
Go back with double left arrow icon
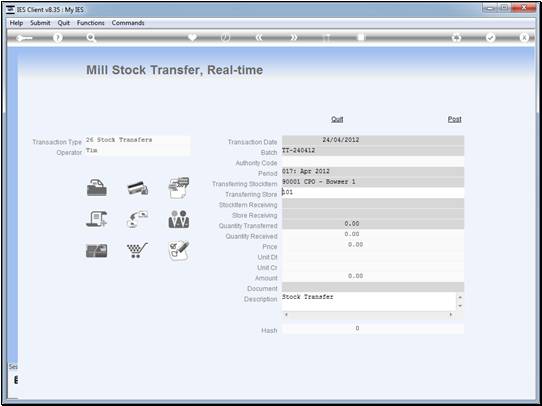(x=259, y=38)
